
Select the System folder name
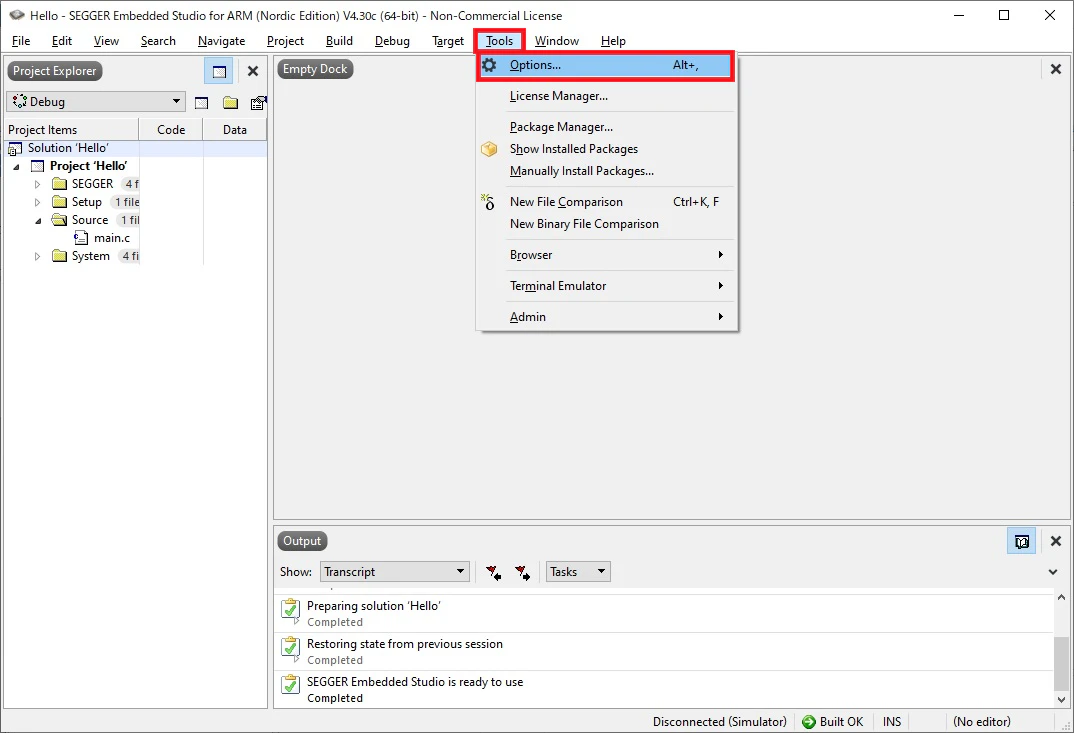coord(90,256)
